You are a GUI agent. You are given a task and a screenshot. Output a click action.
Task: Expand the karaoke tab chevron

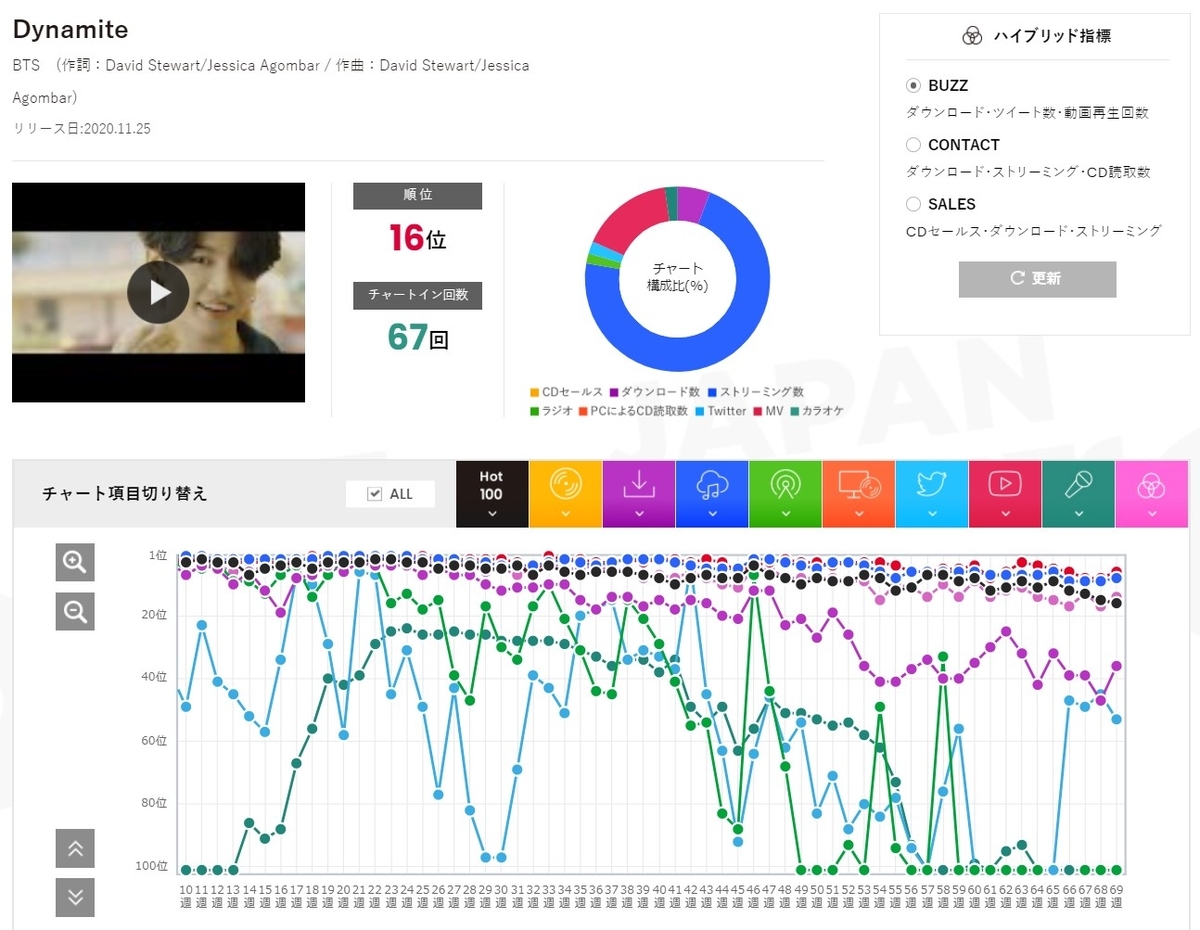click(1079, 514)
